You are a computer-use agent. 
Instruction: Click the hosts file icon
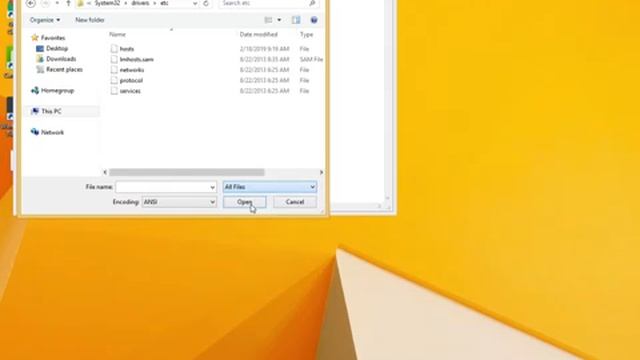click(x=114, y=49)
